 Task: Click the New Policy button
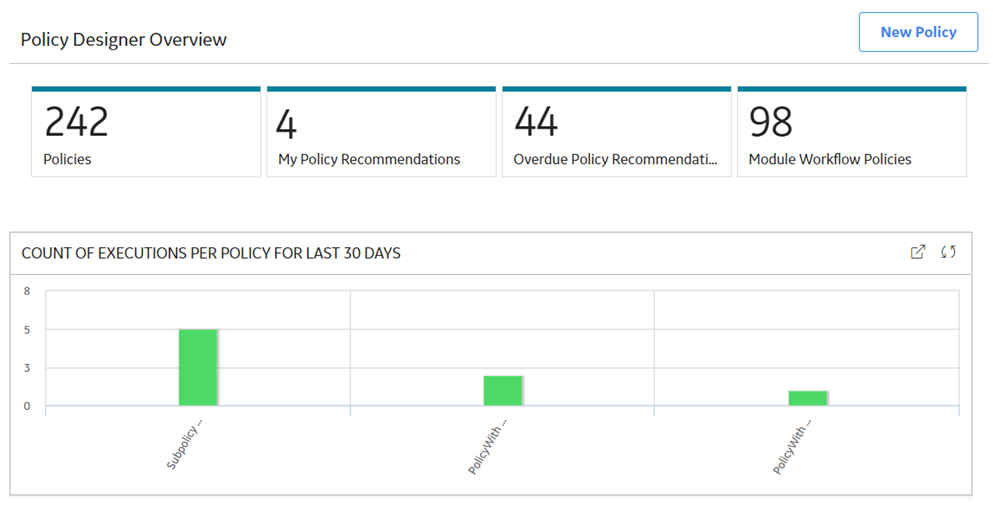pos(918,32)
